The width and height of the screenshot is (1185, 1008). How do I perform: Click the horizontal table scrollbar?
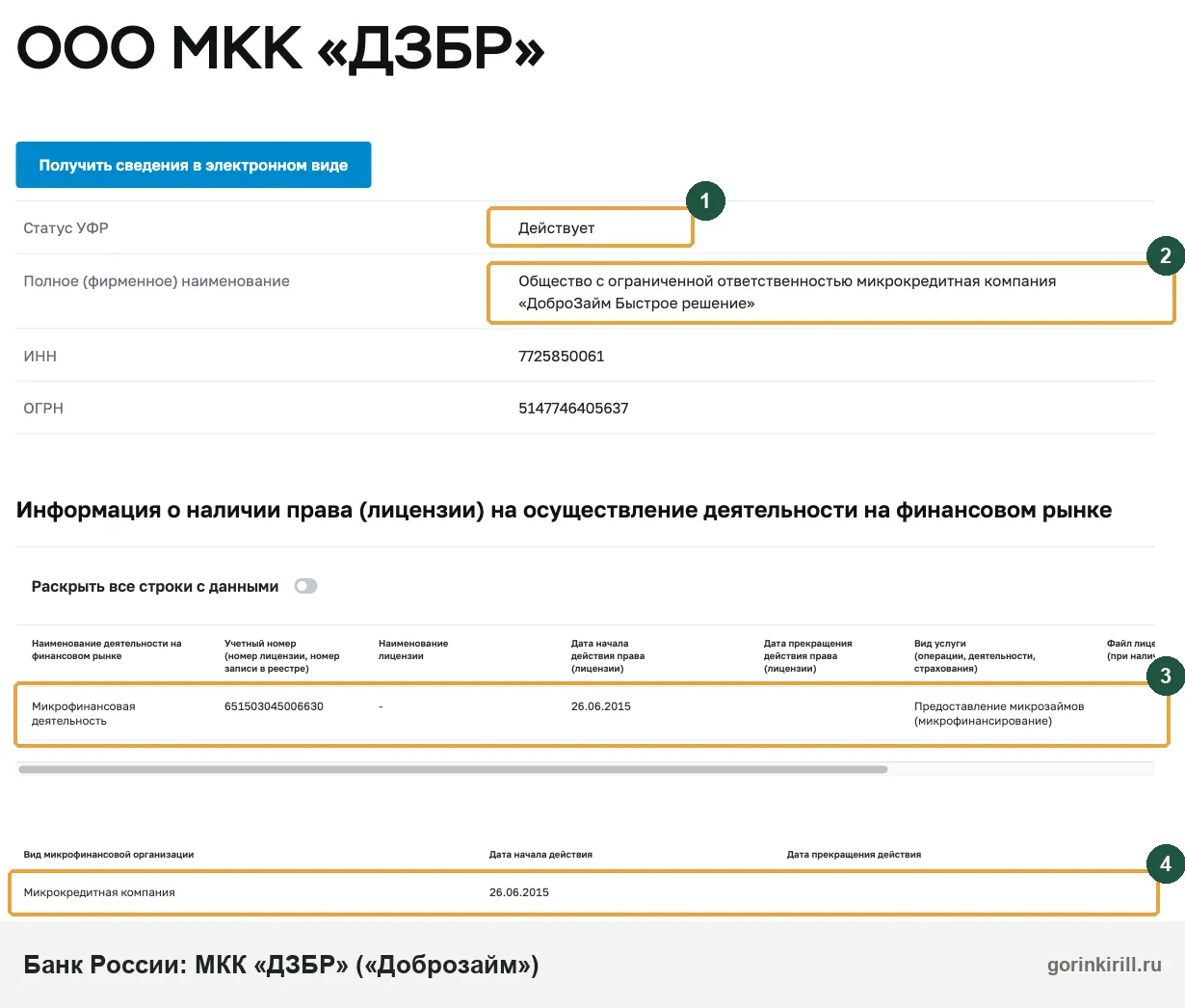pos(453,769)
